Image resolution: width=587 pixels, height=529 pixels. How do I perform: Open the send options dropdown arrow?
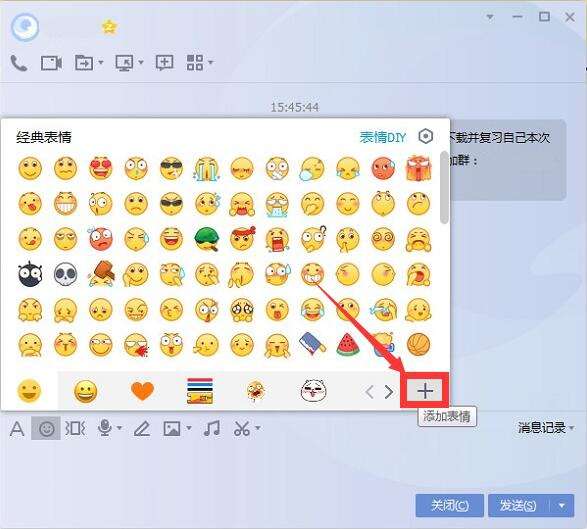tap(562, 506)
